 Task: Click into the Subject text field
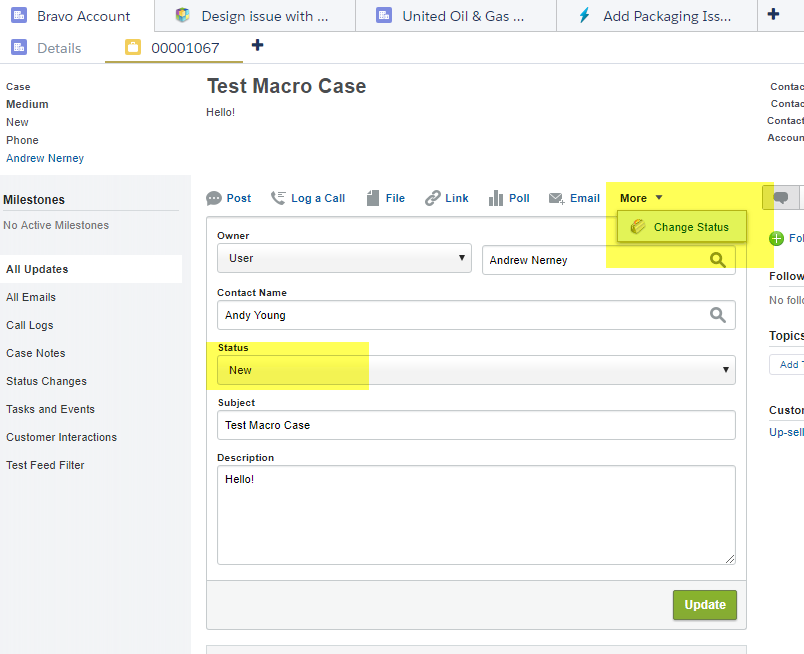475,425
